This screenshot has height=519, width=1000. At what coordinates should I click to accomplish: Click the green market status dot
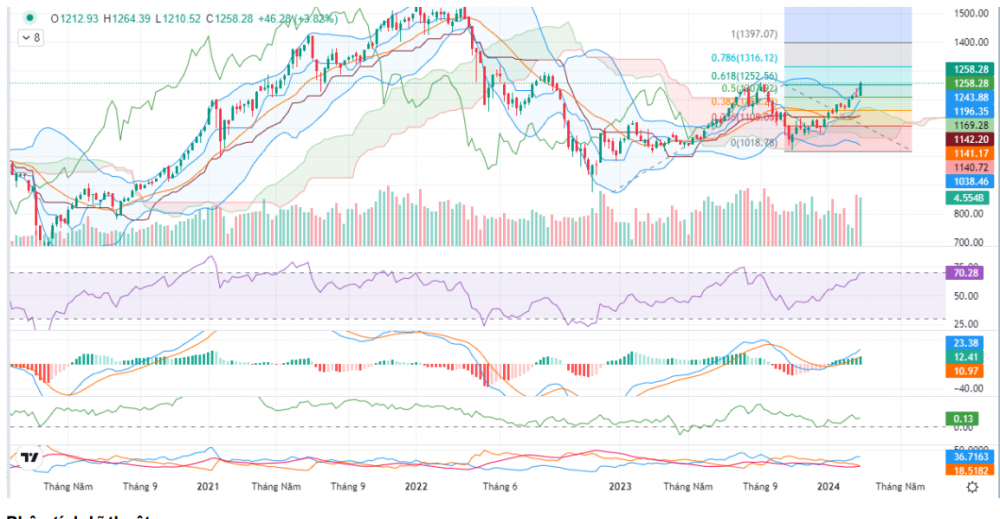point(31,17)
